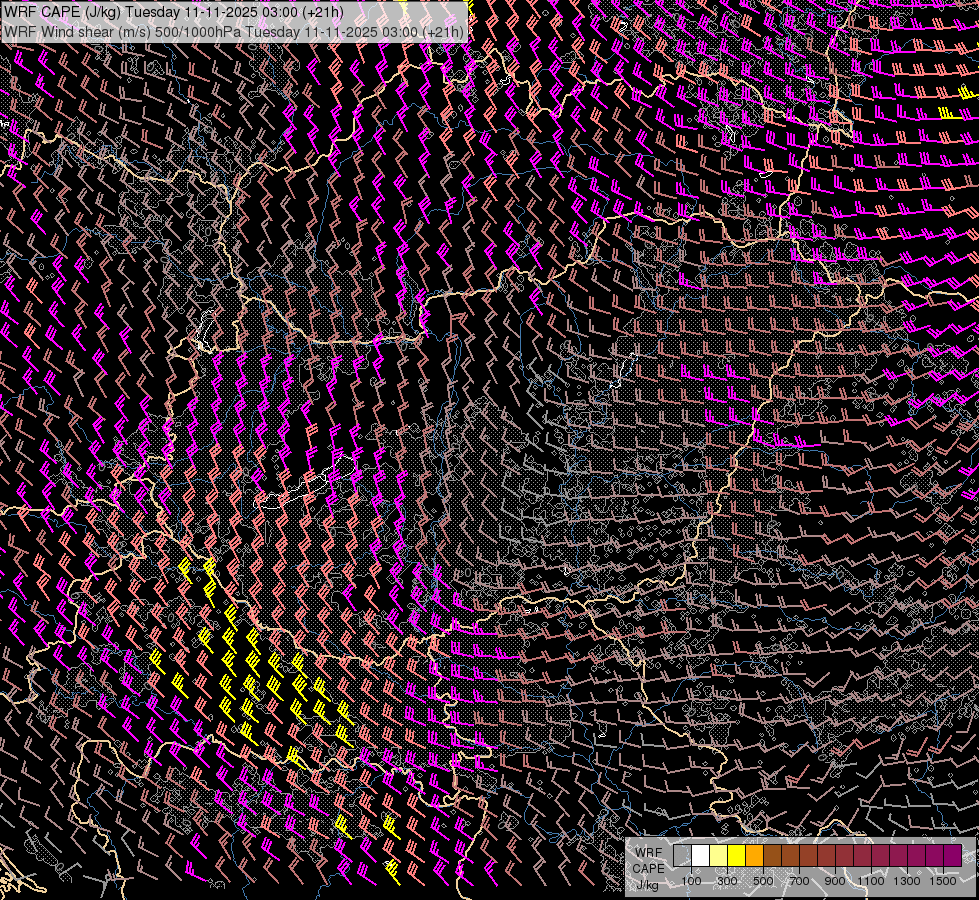Click the 300 value on the legend scale
This screenshot has width=979, height=900.
[727, 881]
